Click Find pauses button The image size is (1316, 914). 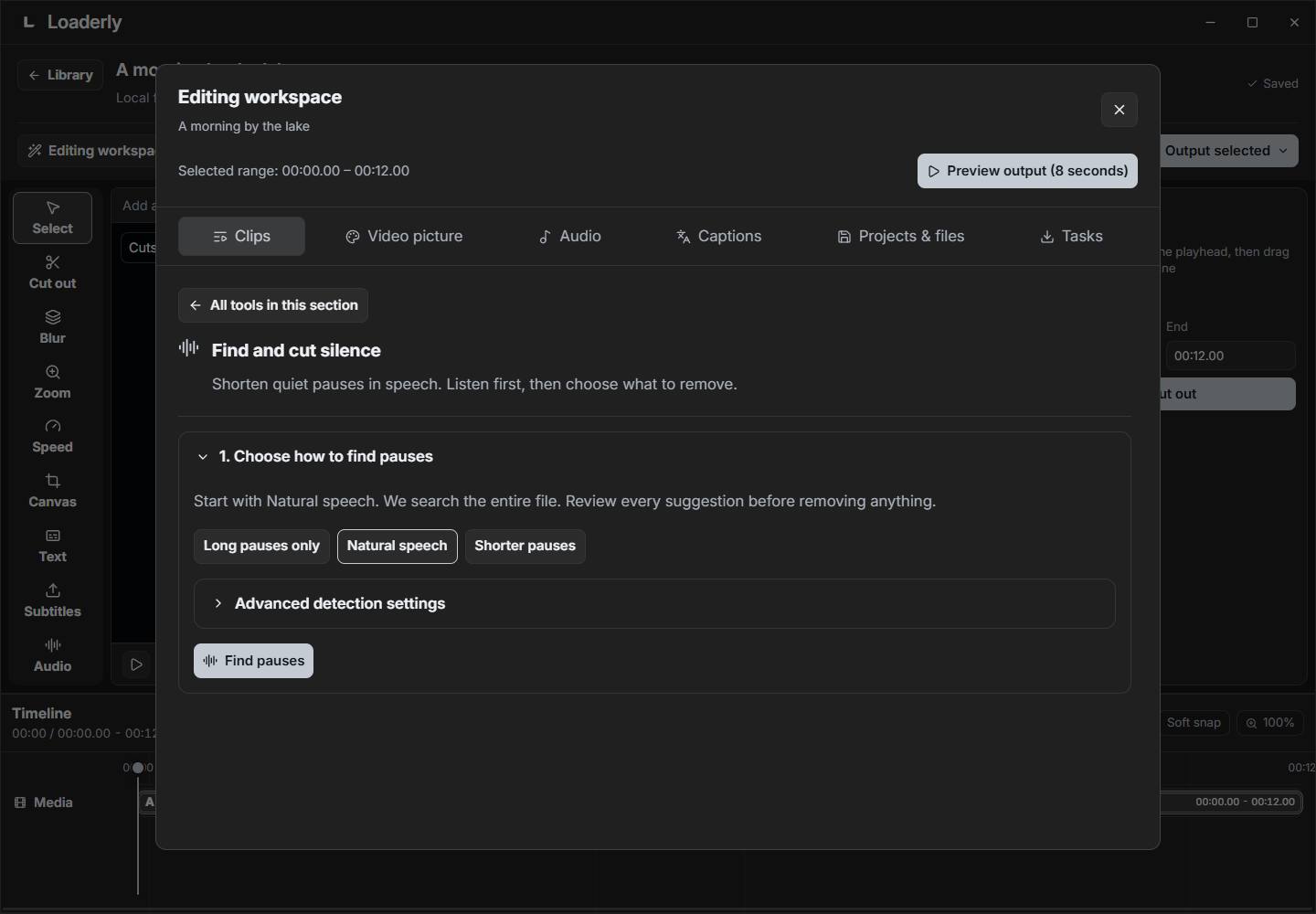253,661
